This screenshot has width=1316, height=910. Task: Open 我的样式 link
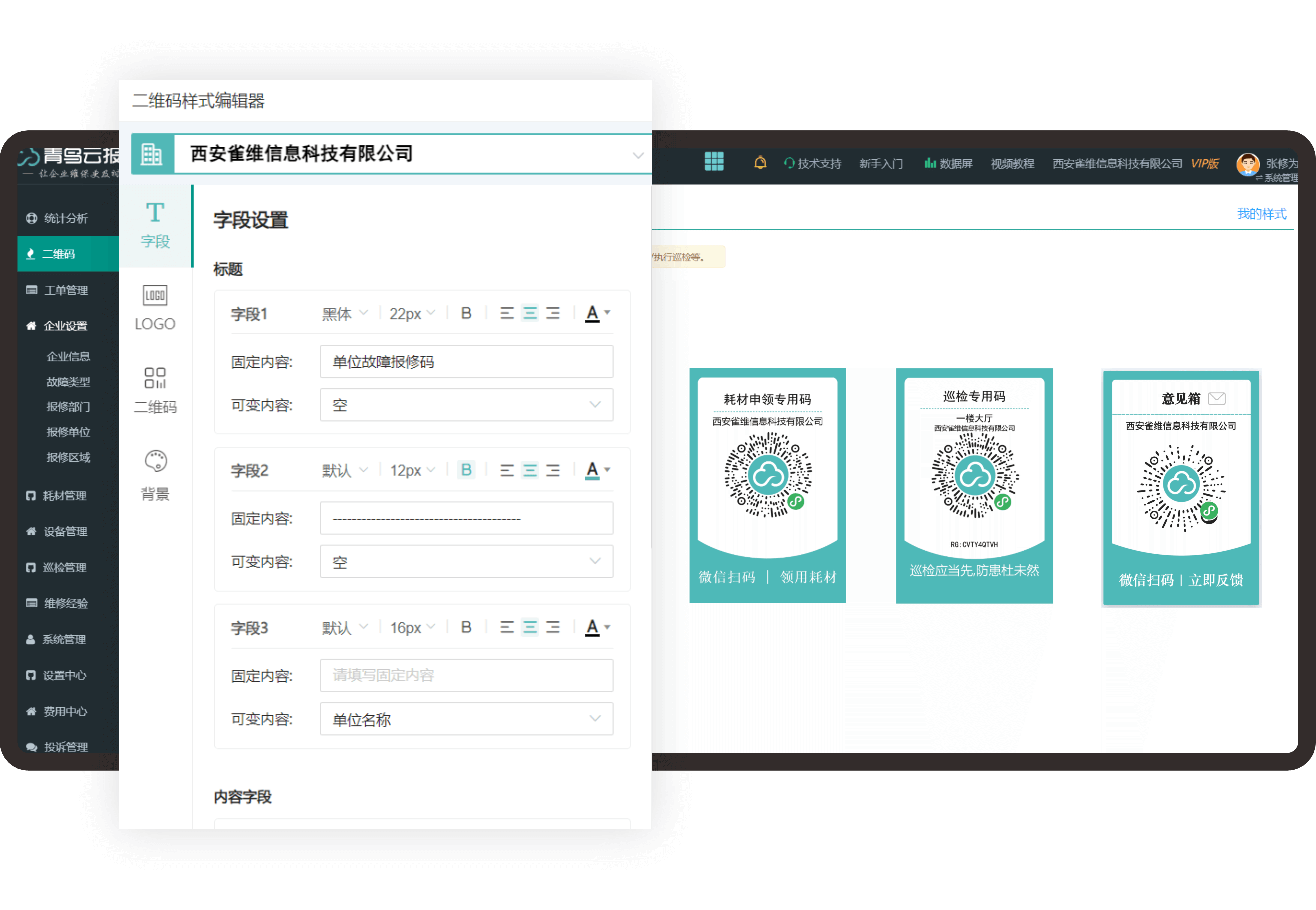click(1261, 214)
